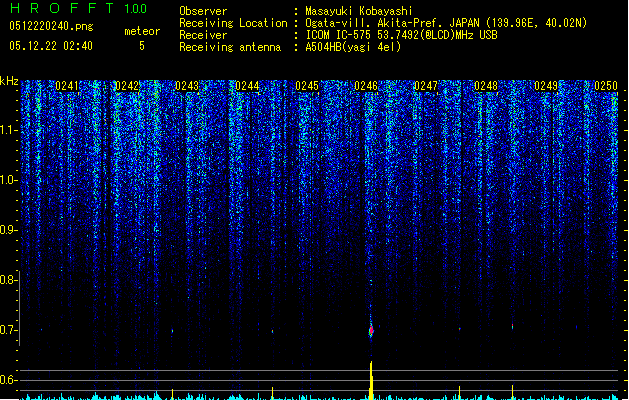Click the Receiving antenna label
This screenshot has height=400, width=629.
(230, 47)
